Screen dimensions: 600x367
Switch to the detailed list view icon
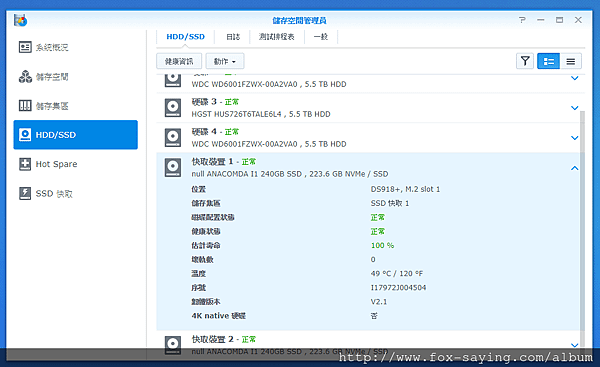coord(548,61)
